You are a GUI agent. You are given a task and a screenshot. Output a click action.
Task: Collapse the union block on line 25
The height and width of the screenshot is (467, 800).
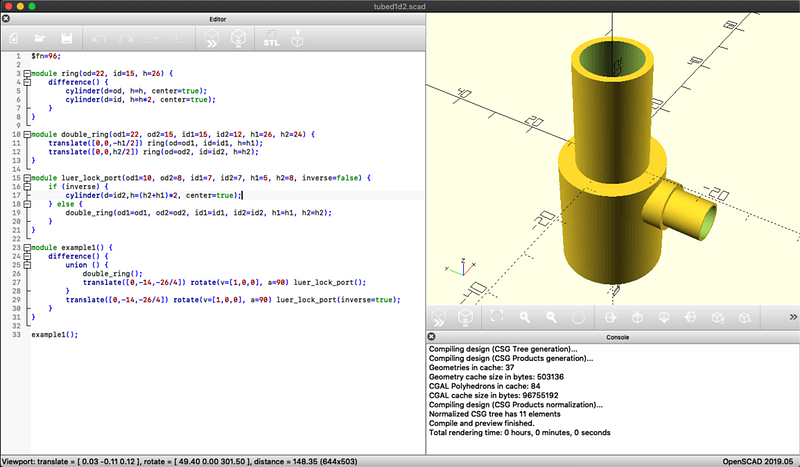pos(27,265)
